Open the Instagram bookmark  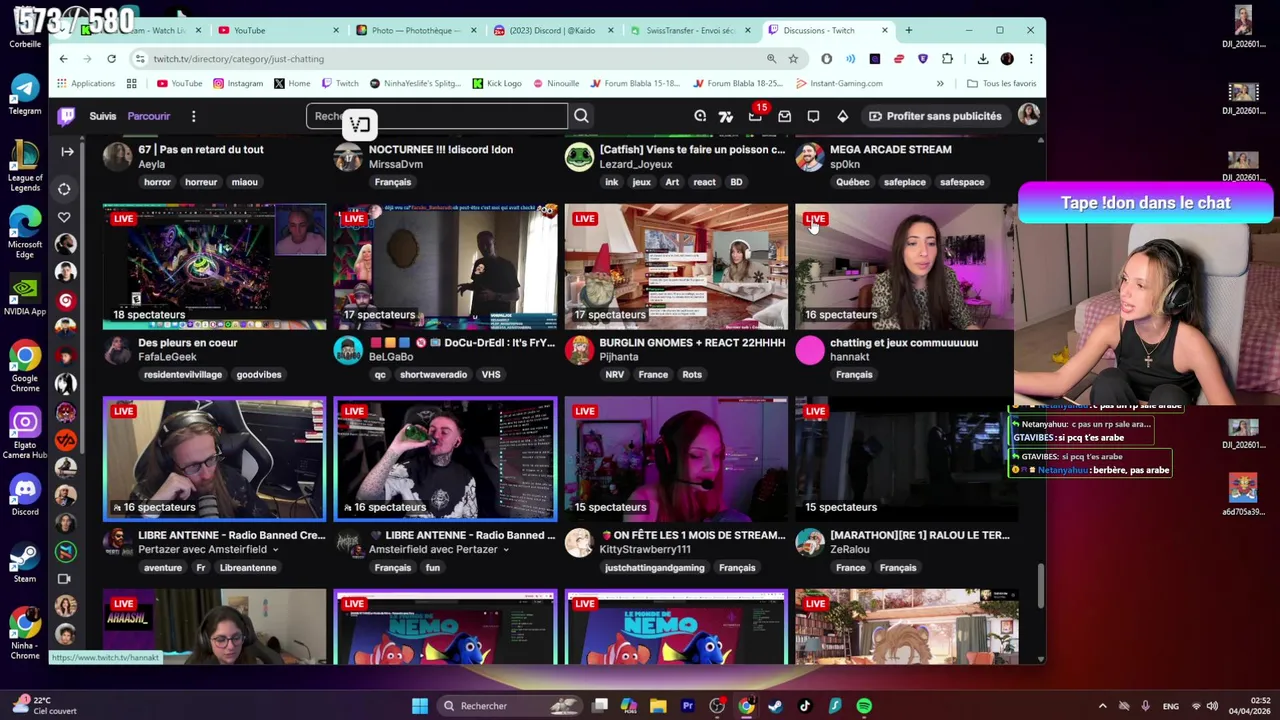238,84
